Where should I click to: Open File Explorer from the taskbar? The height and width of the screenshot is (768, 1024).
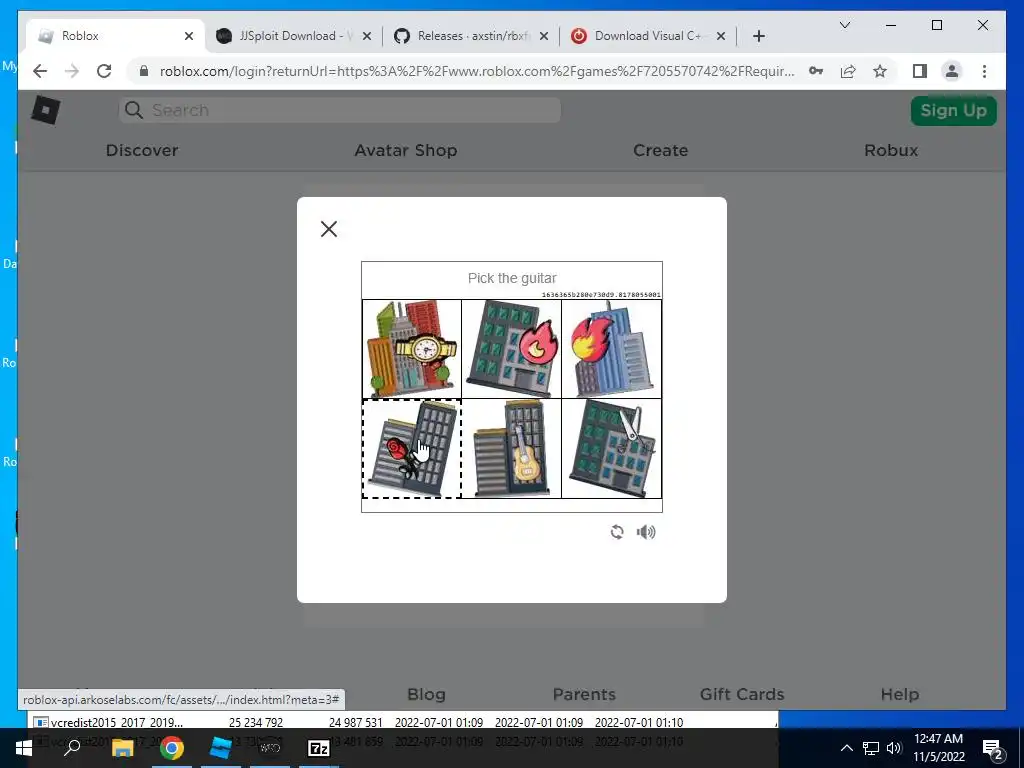coord(122,748)
